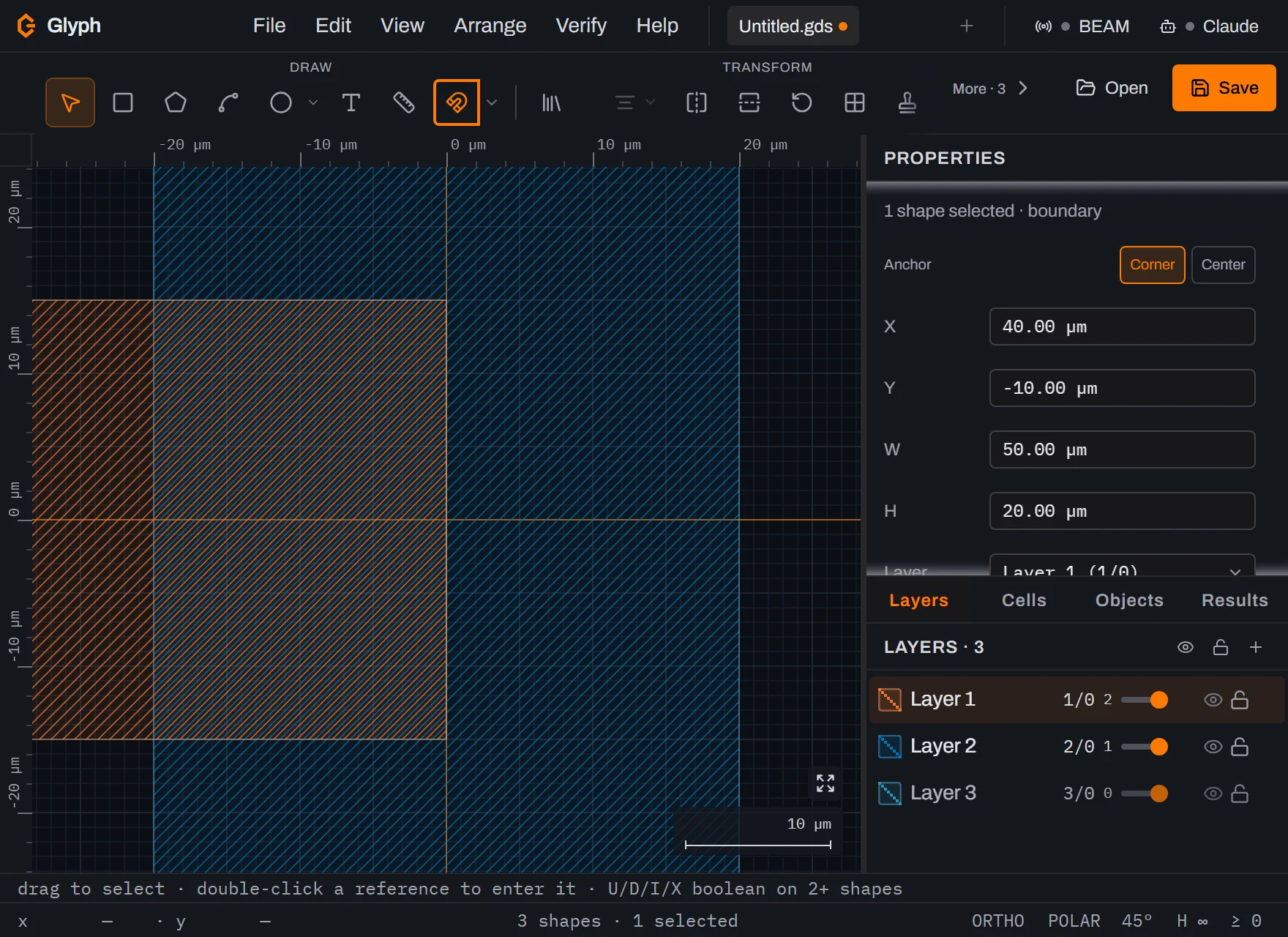The image size is (1288, 937).
Task: Toggle the eye icon for Layer 3
Action: tap(1213, 794)
